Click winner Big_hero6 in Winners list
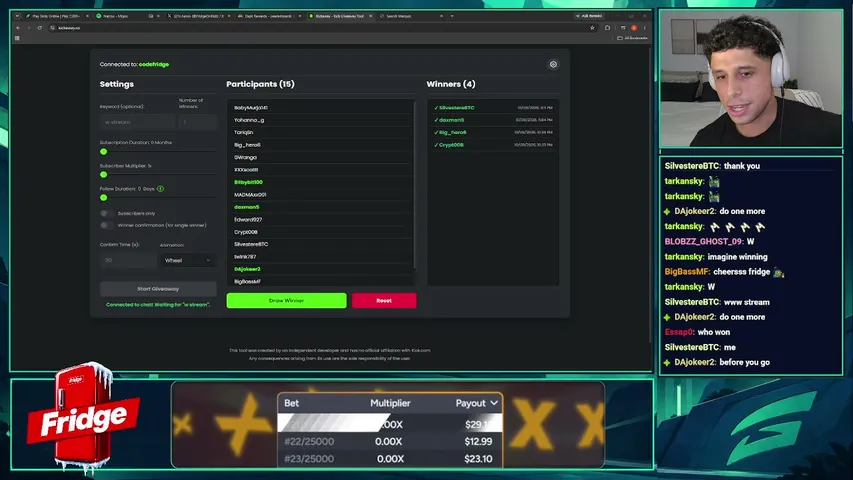This screenshot has height=480, width=853. click(493, 132)
